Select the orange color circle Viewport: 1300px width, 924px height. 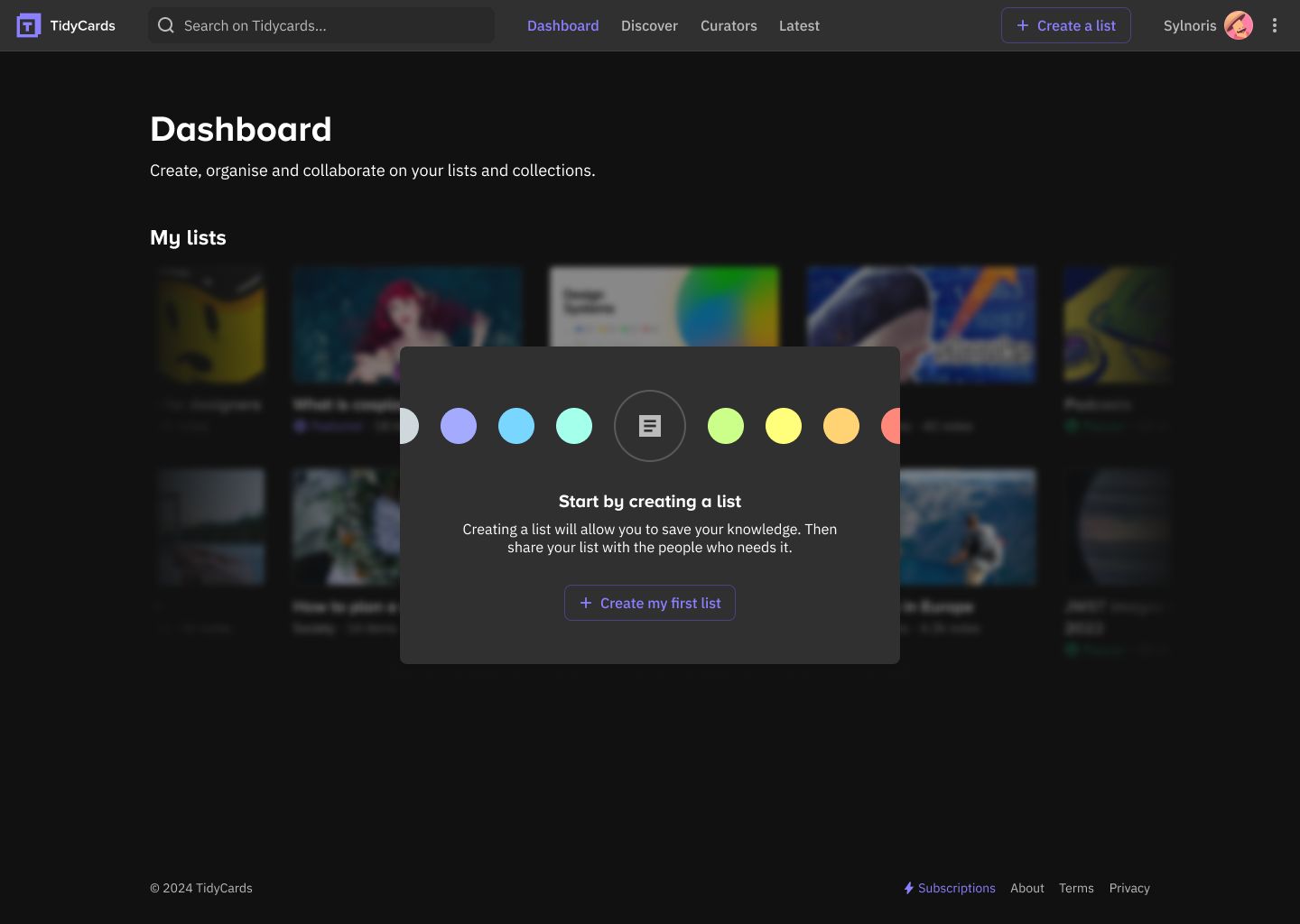(x=841, y=426)
